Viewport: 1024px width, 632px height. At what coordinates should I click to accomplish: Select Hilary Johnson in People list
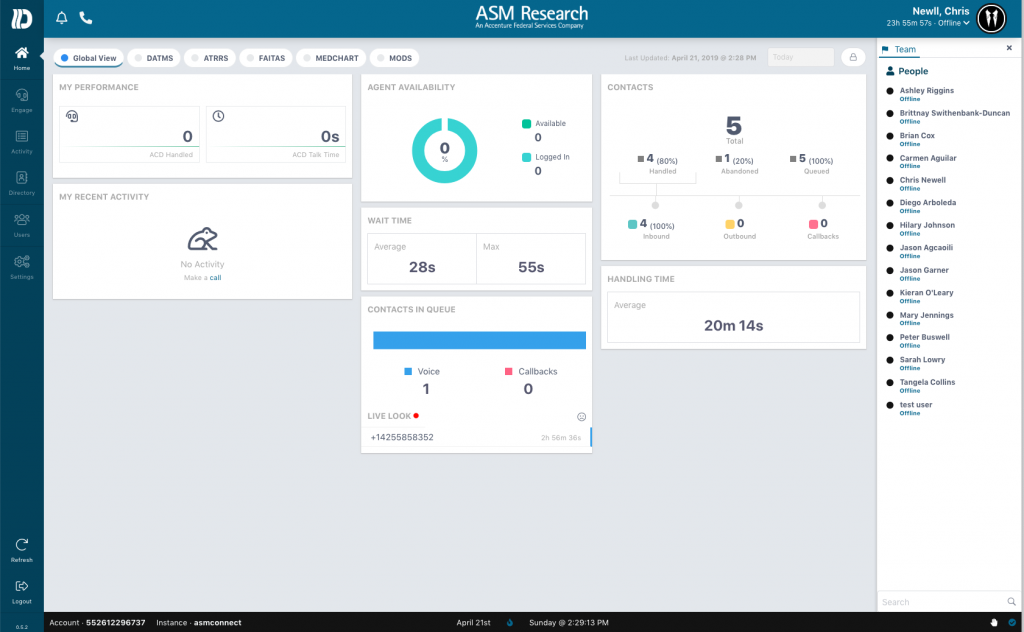pos(927,225)
